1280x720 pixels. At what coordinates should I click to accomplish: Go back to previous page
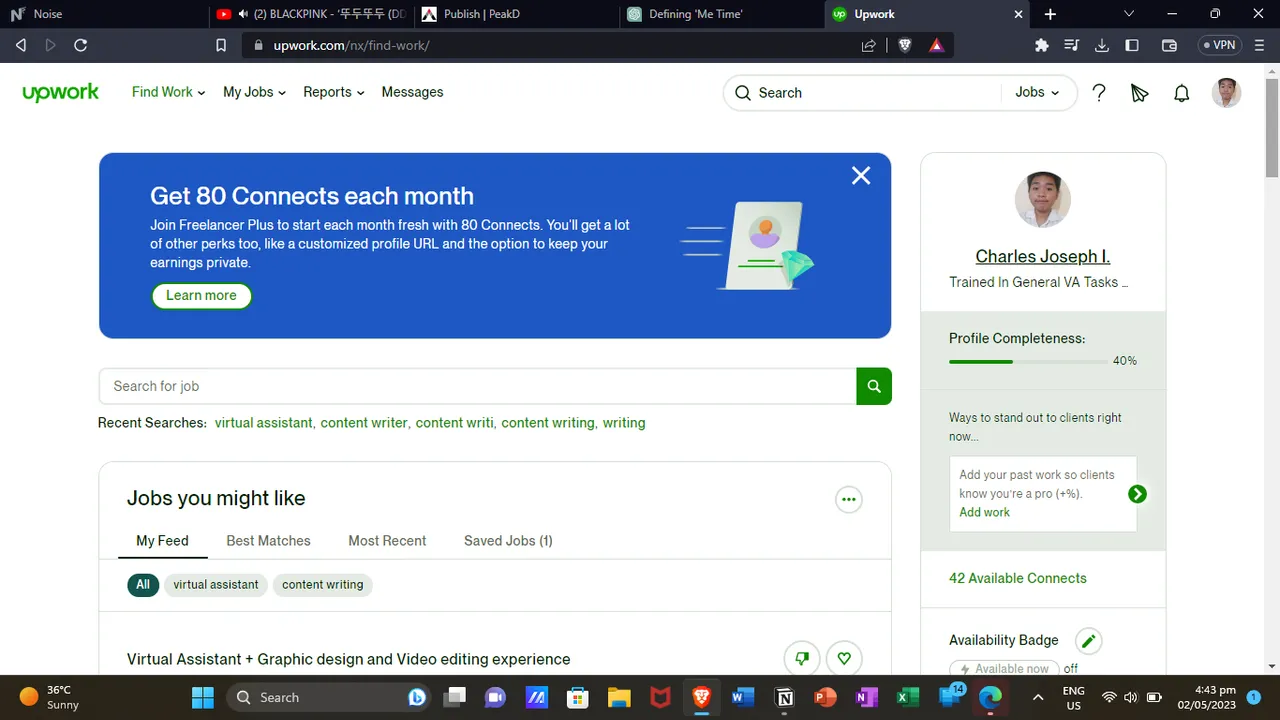coord(21,45)
